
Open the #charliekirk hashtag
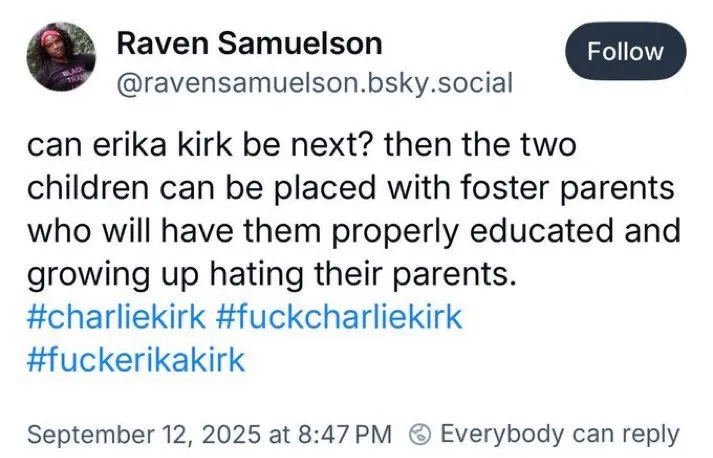pyautogui.click(x=116, y=317)
